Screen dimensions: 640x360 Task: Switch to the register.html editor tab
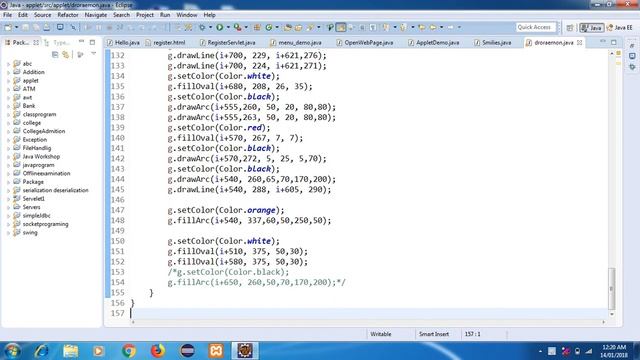click(x=165, y=42)
